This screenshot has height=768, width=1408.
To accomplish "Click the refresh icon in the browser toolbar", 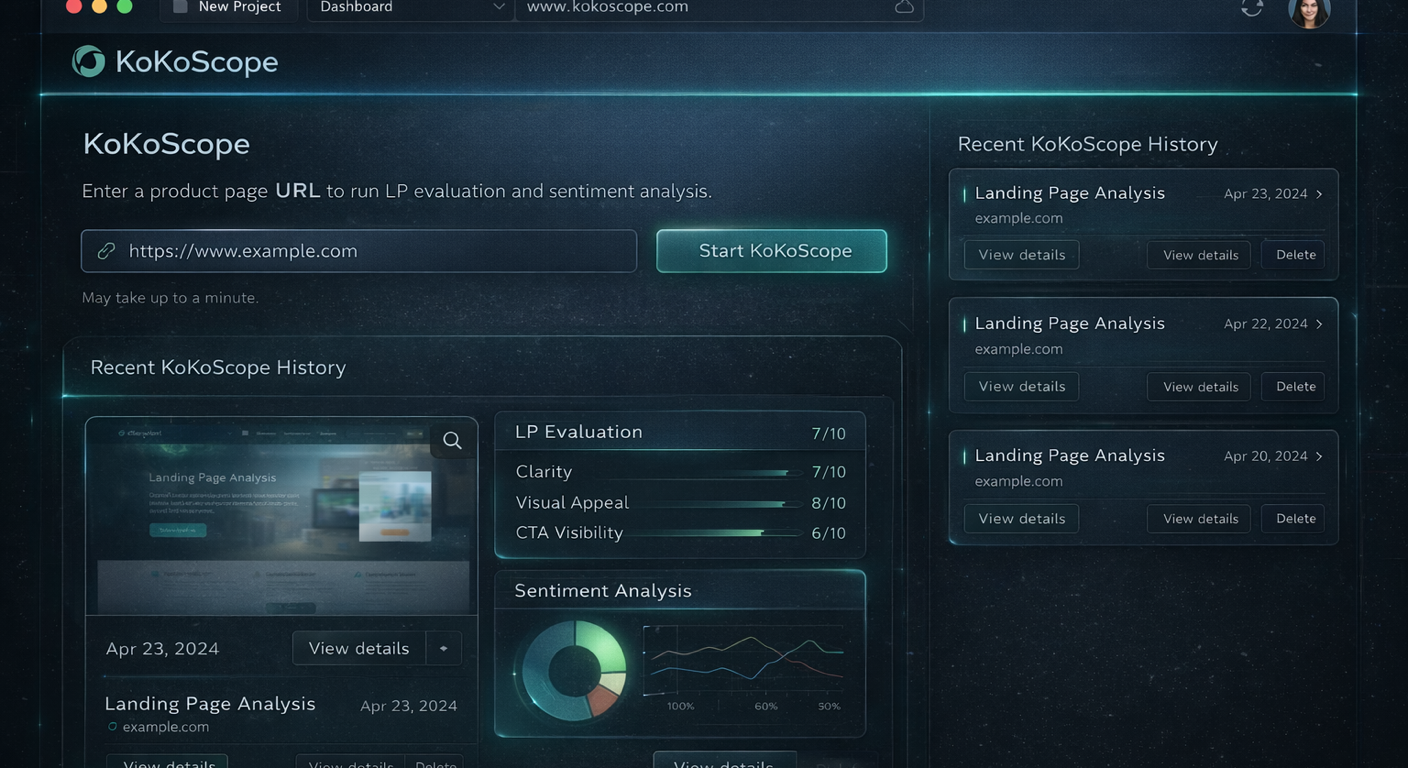I will click(1252, 7).
